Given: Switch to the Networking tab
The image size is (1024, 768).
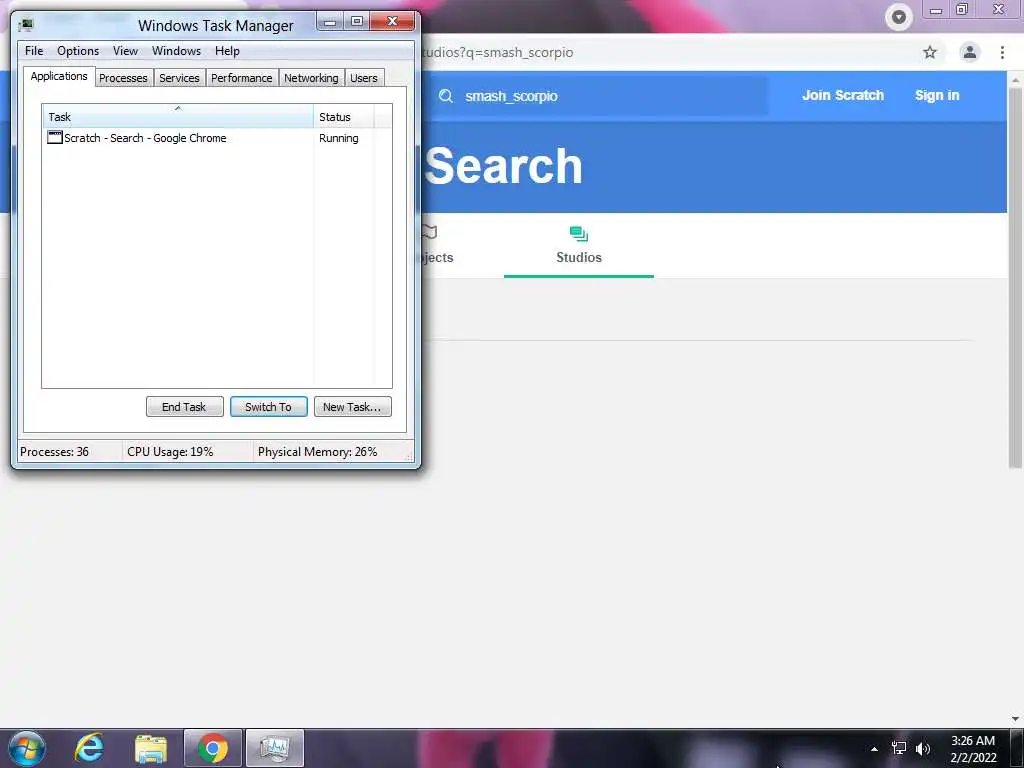Looking at the screenshot, I should [x=312, y=78].
